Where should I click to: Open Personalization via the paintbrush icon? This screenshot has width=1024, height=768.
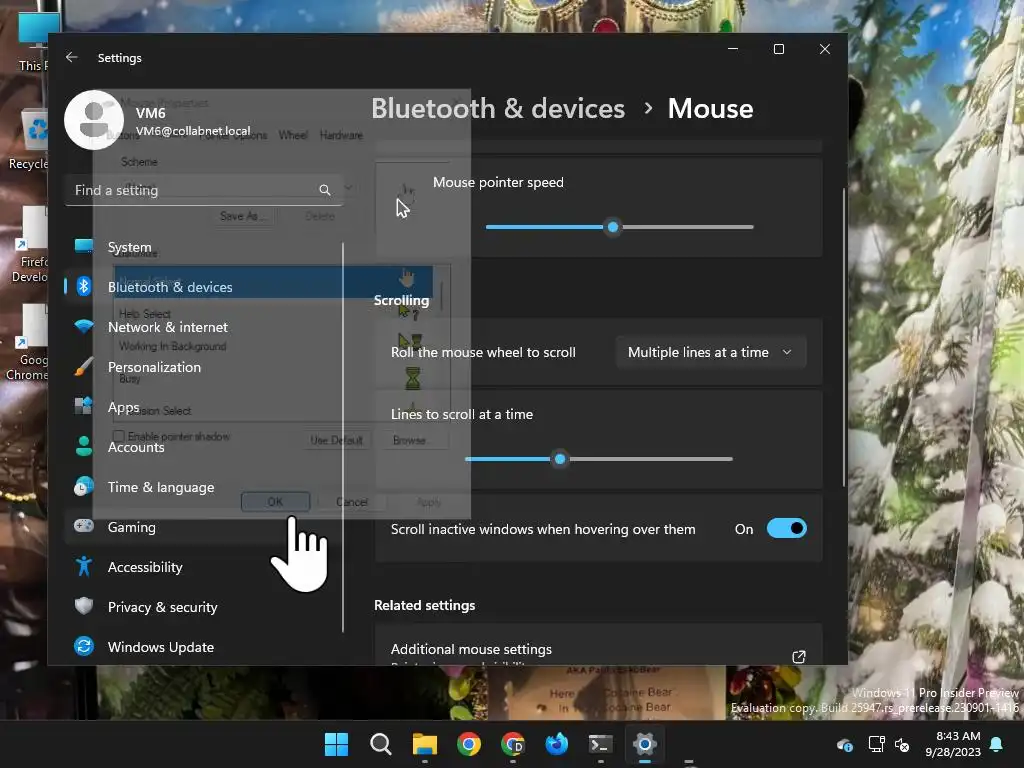point(84,366)
